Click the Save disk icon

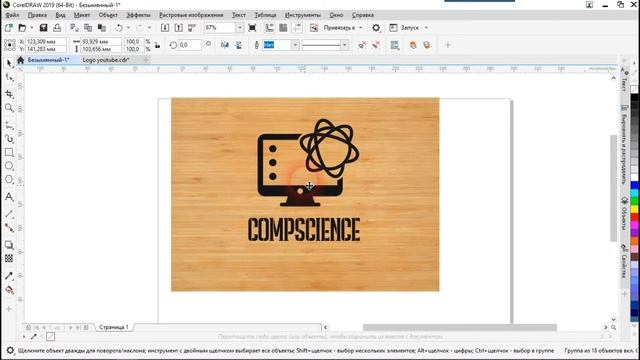[x=43, y=28]
